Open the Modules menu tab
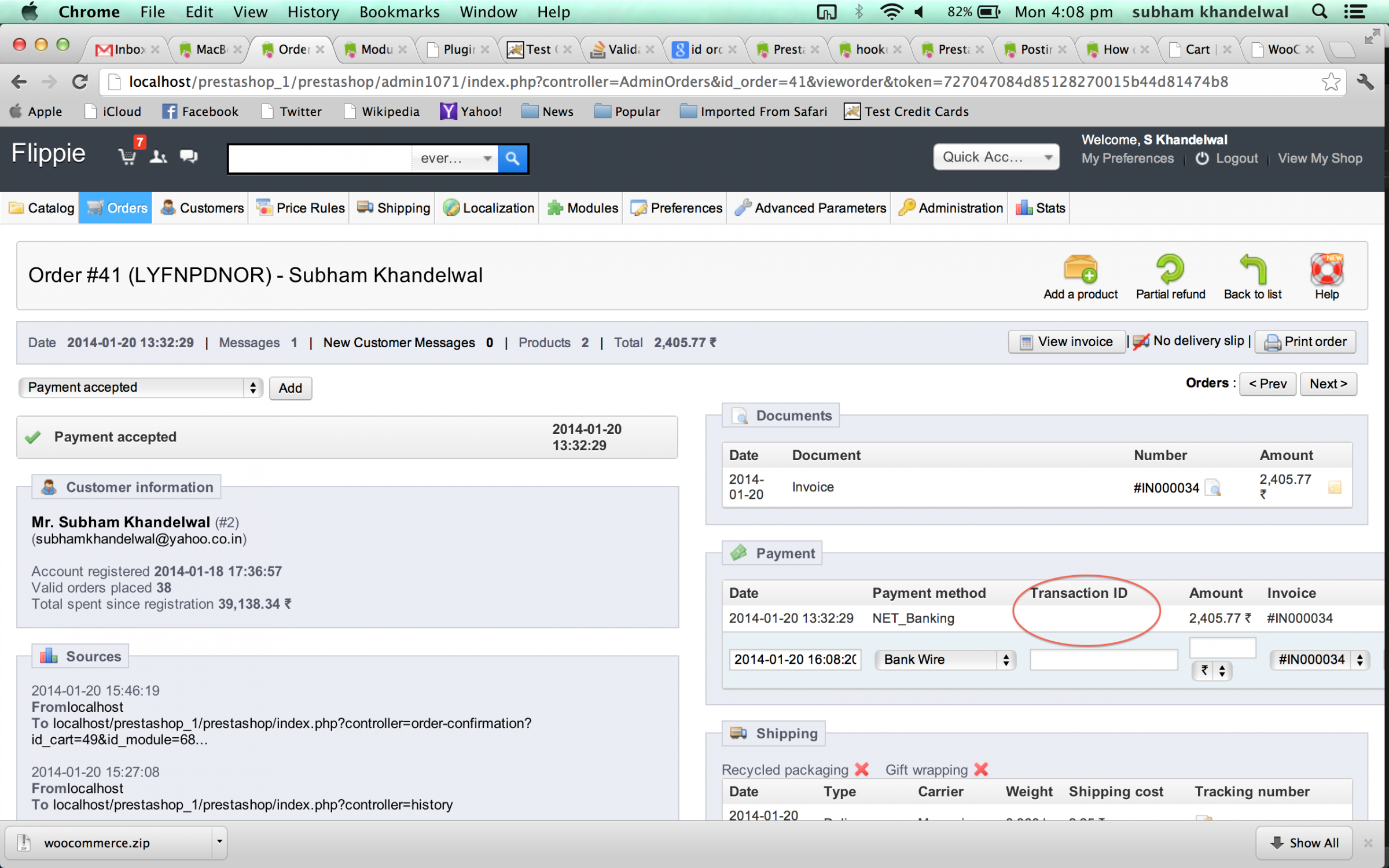Viewport: 1389px width, 868px height. point(583,208)
